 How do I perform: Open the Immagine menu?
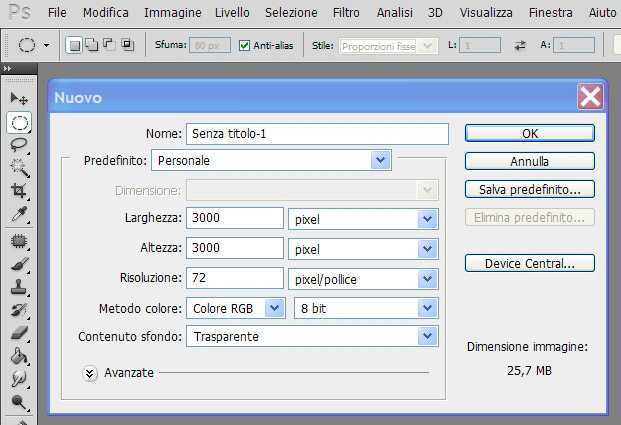tap(173, 13)
